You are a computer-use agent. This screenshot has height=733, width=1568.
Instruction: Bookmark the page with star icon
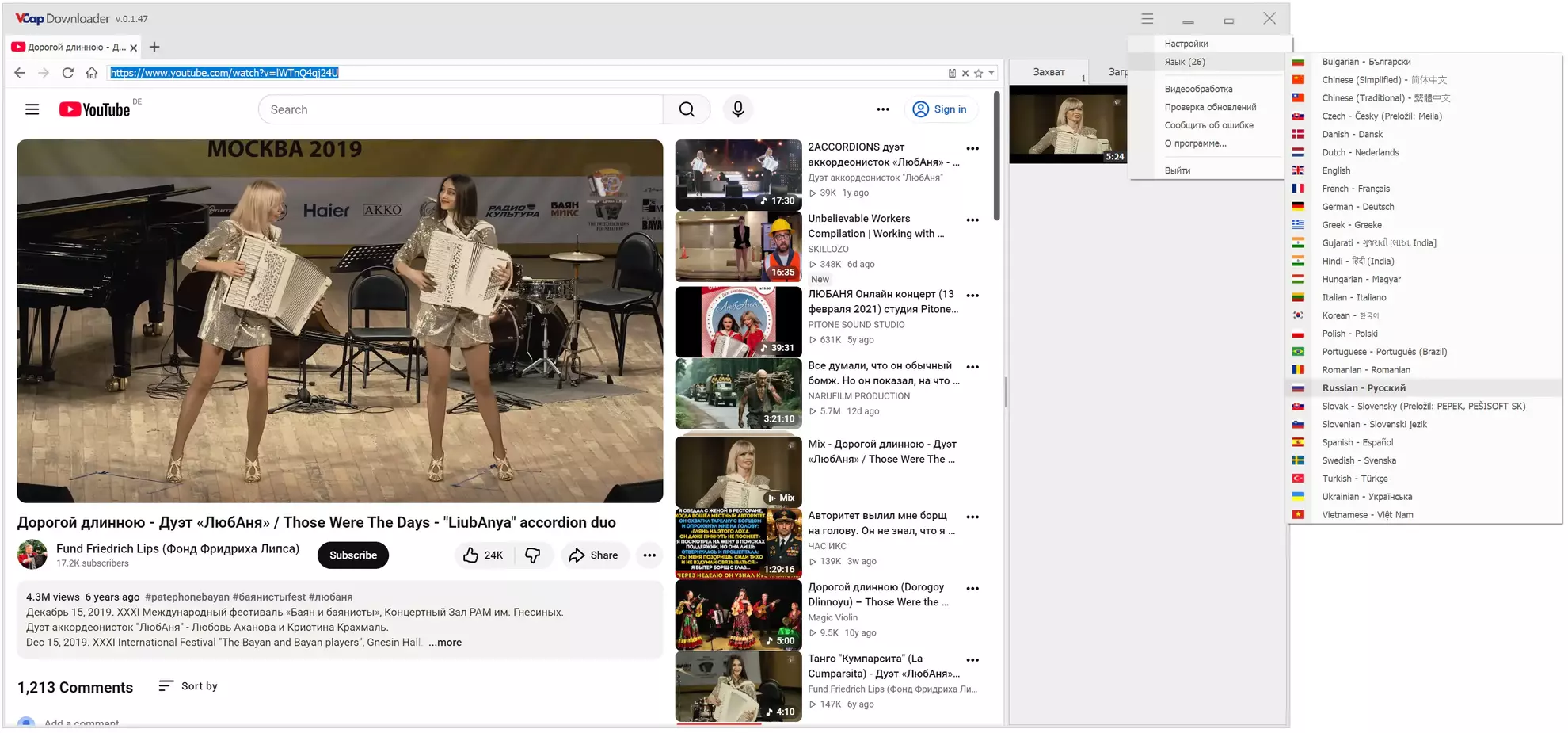979,73
